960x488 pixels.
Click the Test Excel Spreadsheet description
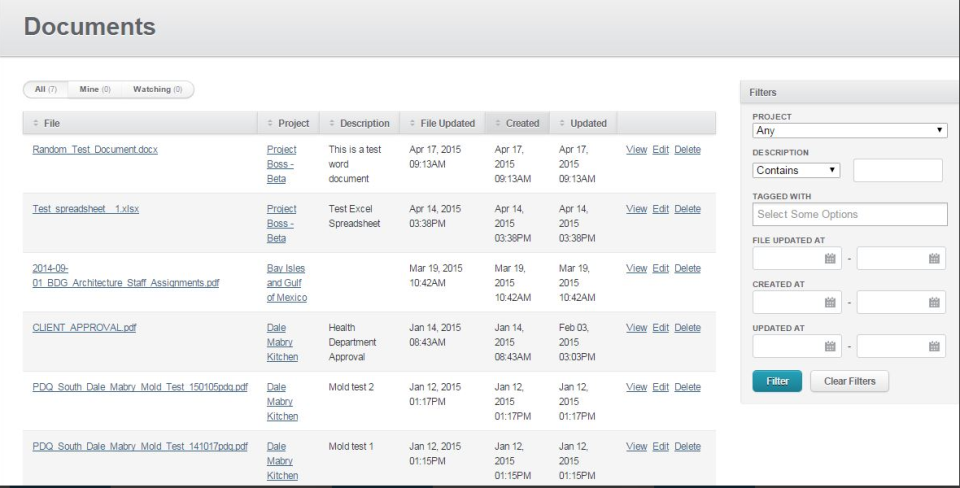pyautogui.click(x=354, y=216)
